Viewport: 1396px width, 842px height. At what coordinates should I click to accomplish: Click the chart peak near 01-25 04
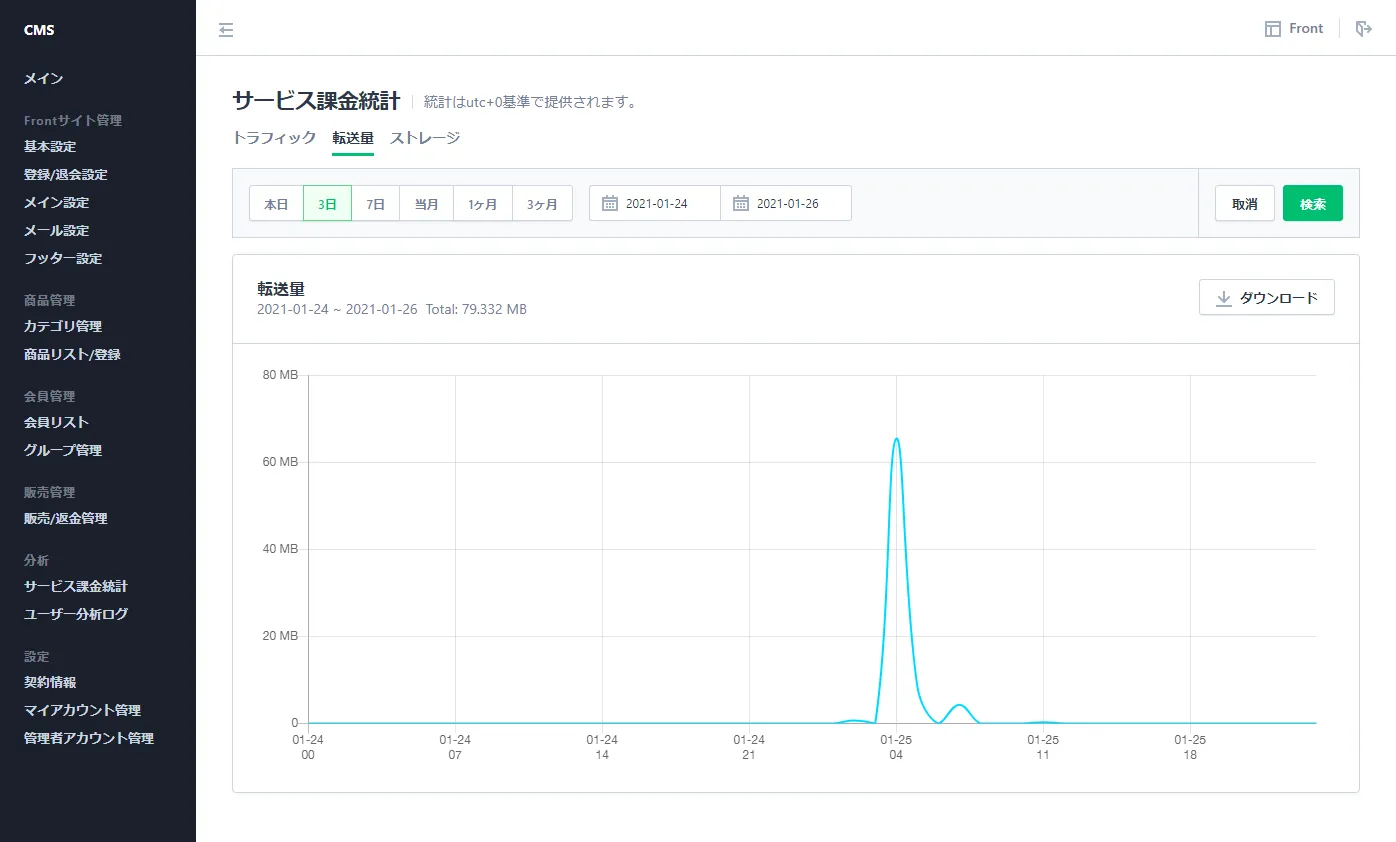pos(896,439)
